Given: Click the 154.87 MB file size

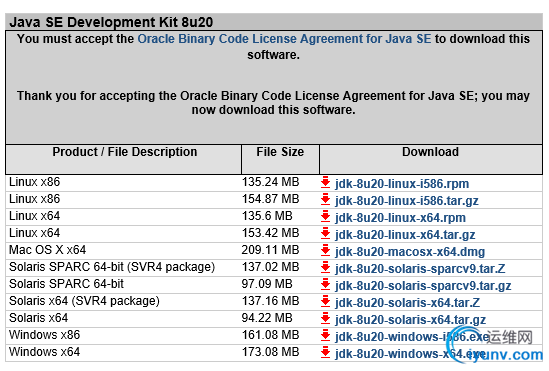Looking at the screenshot, I should 270,199.
